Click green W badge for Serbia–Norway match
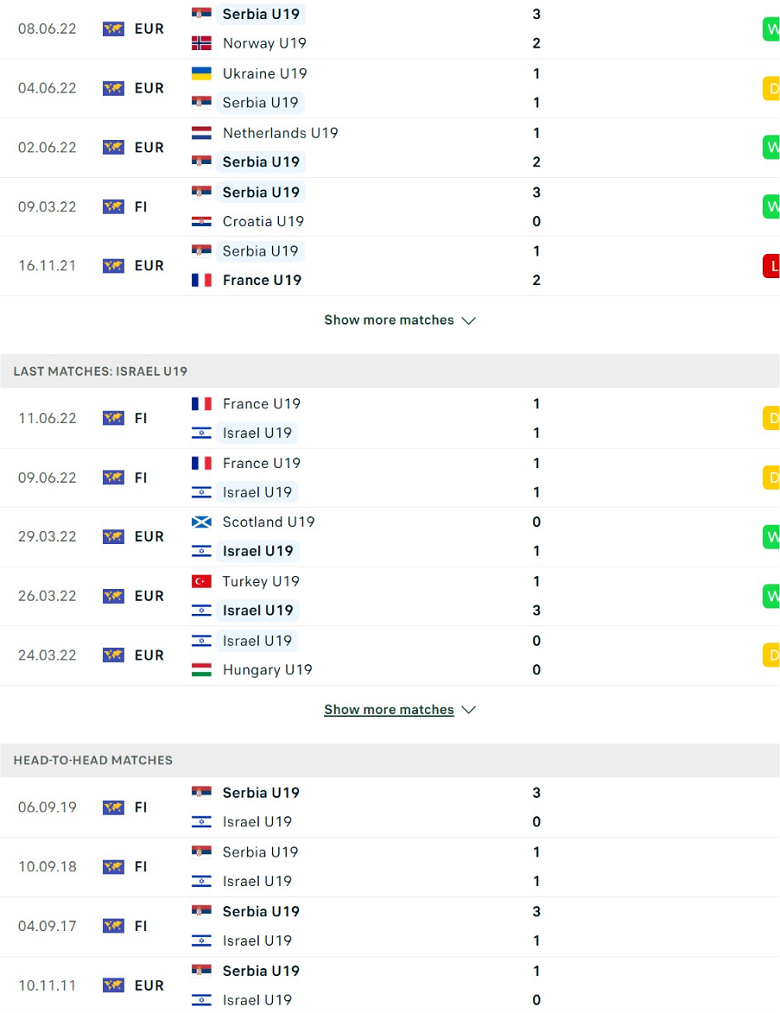 click(x=772, y=29)
